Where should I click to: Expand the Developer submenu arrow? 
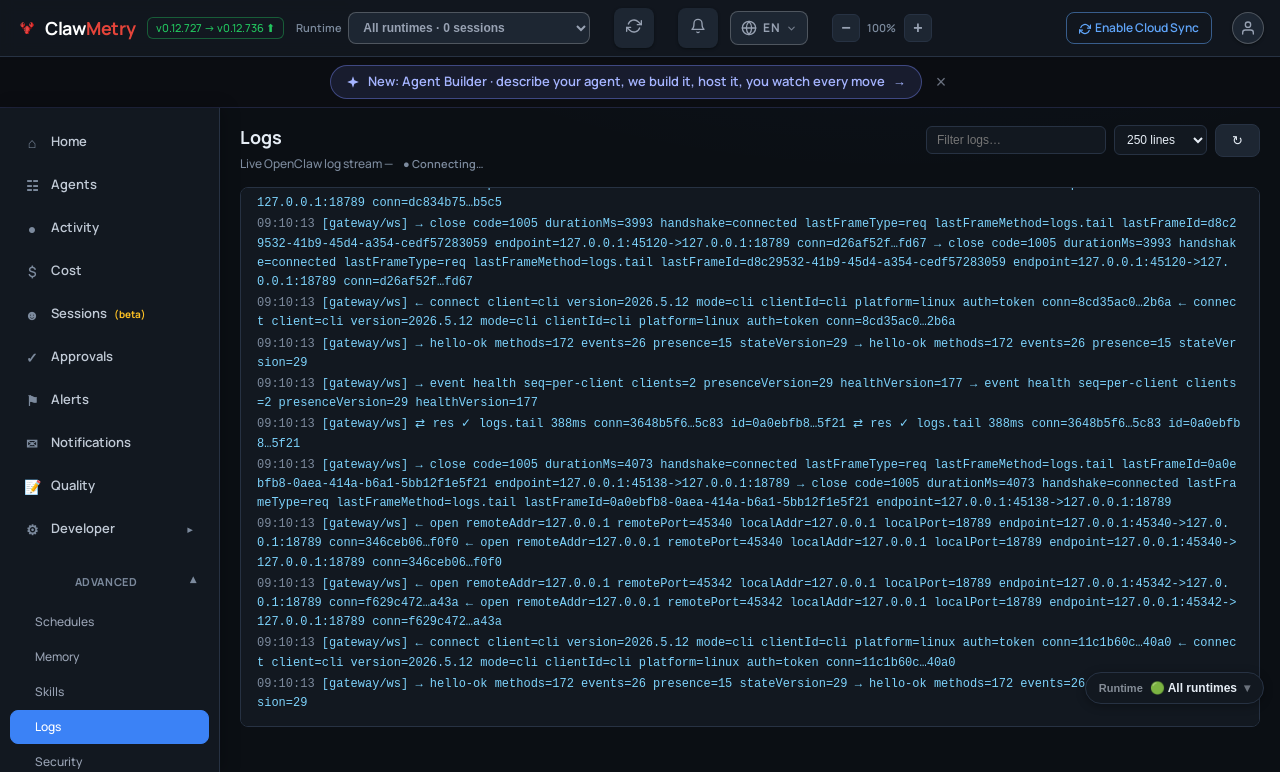(190, 529)
